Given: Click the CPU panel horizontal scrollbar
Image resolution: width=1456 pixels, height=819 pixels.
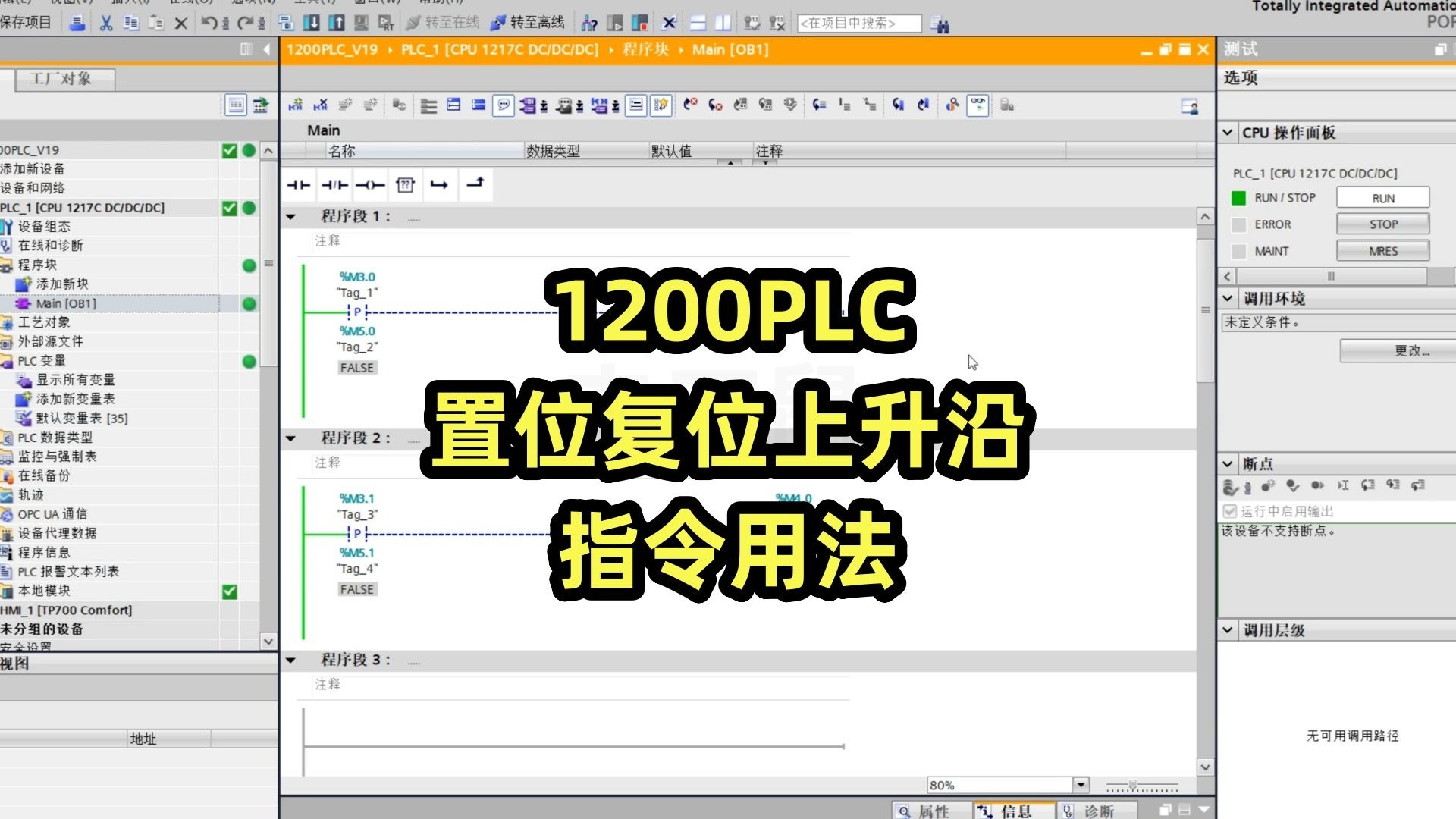Looking at the screenshot, I should tap(1330, 277).
